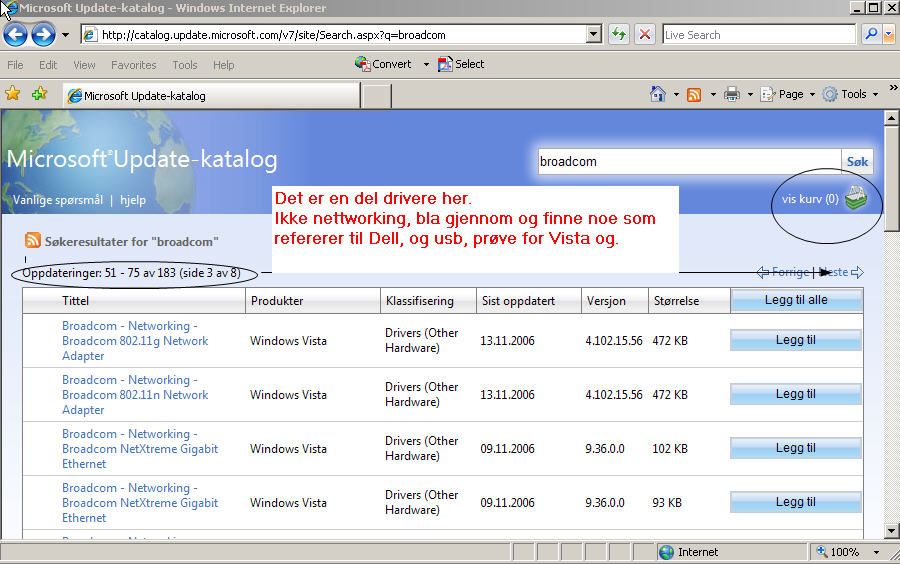Viewport: 900px width, 564px height.
Task: Open the recent pages dropdown arrow
Action: [65, 35]
